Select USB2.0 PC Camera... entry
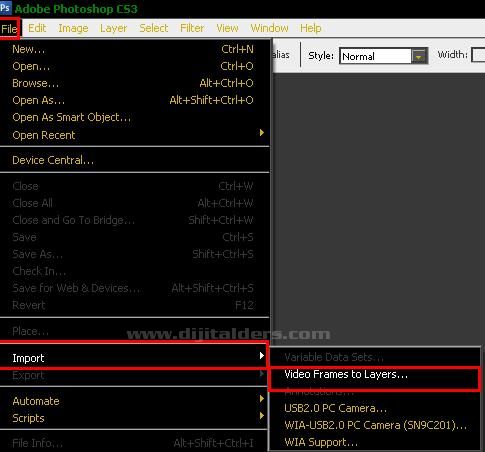Screen dimensions: 485x452 point(374,408)
